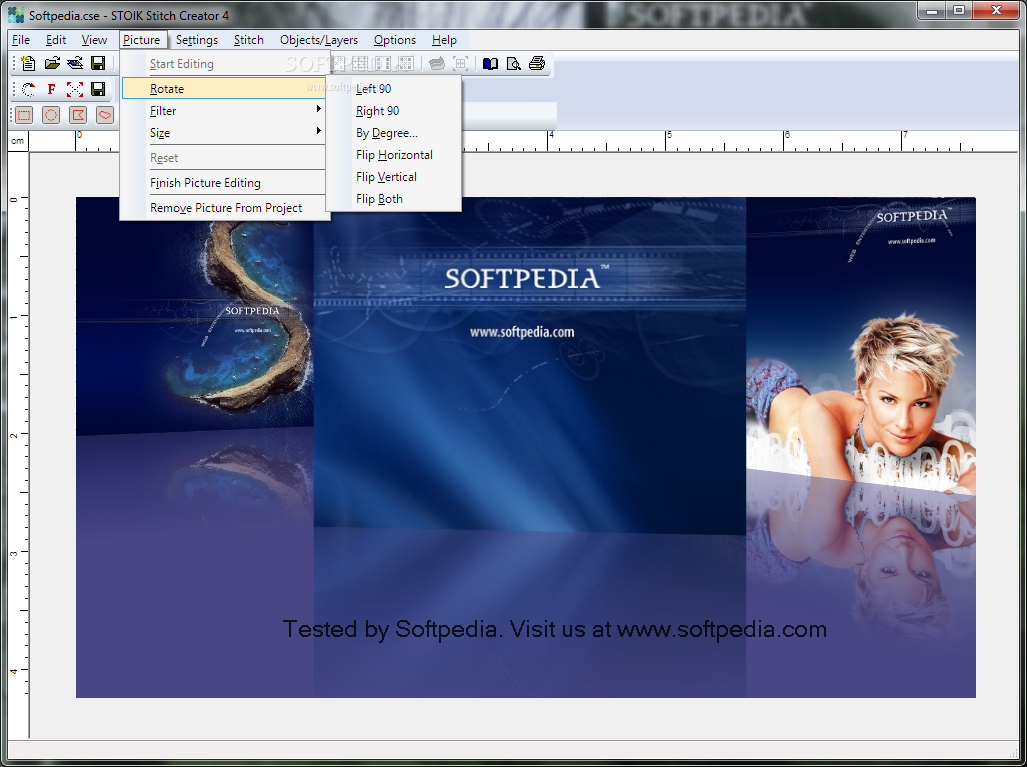Click the Print icon
The height and width of the screenshot is (767, 1027).
537,64
